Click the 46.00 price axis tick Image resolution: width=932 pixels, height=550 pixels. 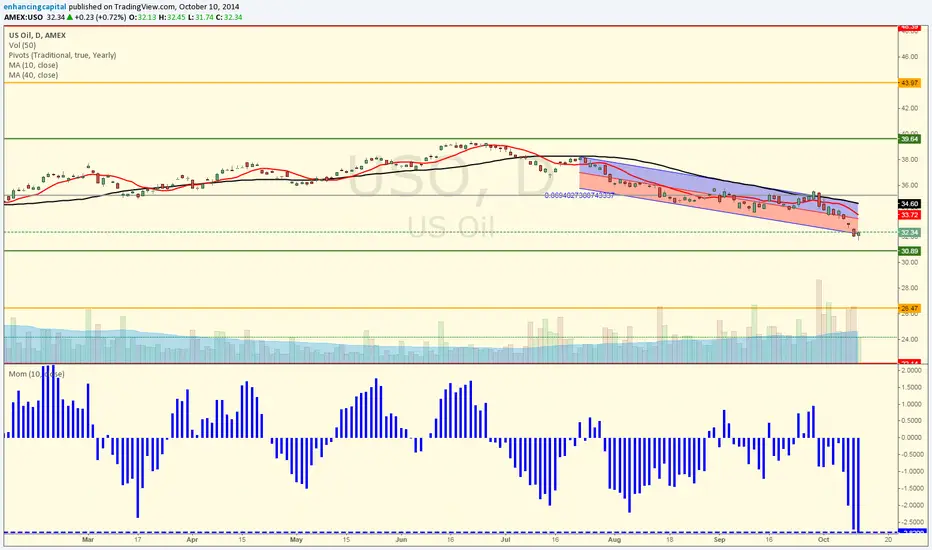(x=909, y=57)
